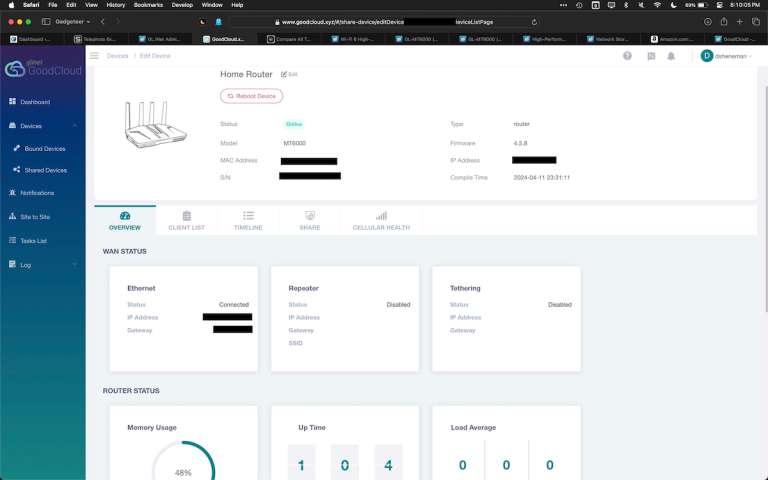
Task: Open the Cellular Health tab
Action: coord(380,220)
